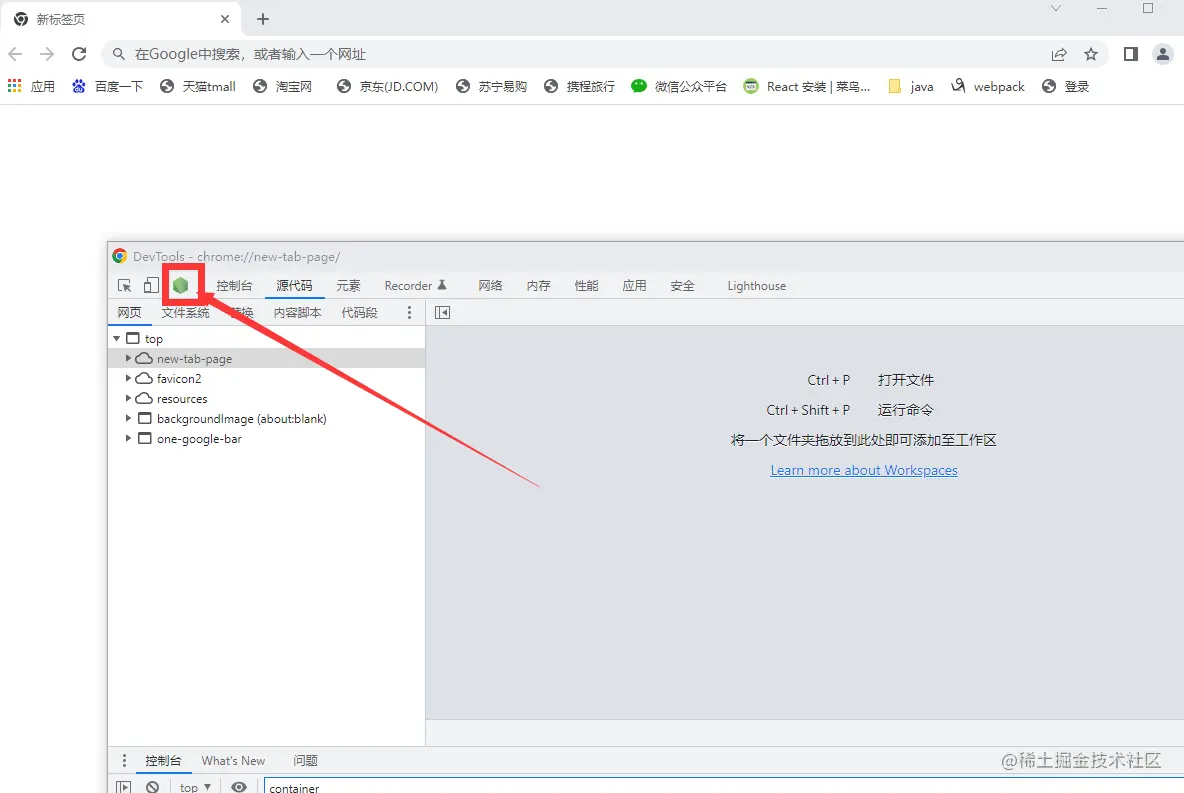Close the 新标签页 tab
The height and width of the screenshot is (793, 1184).
pyautogui.click(x=225, y=19)
